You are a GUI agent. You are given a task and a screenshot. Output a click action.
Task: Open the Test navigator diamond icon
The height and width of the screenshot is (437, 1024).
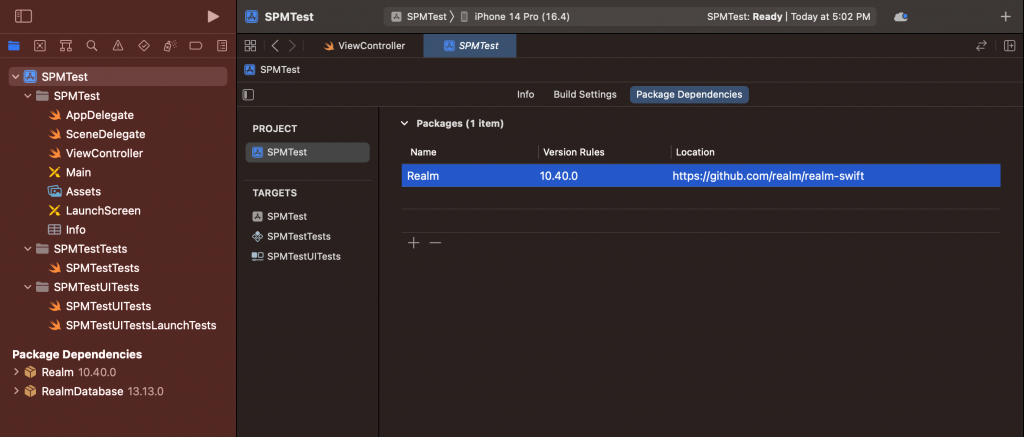coord(144,46)
